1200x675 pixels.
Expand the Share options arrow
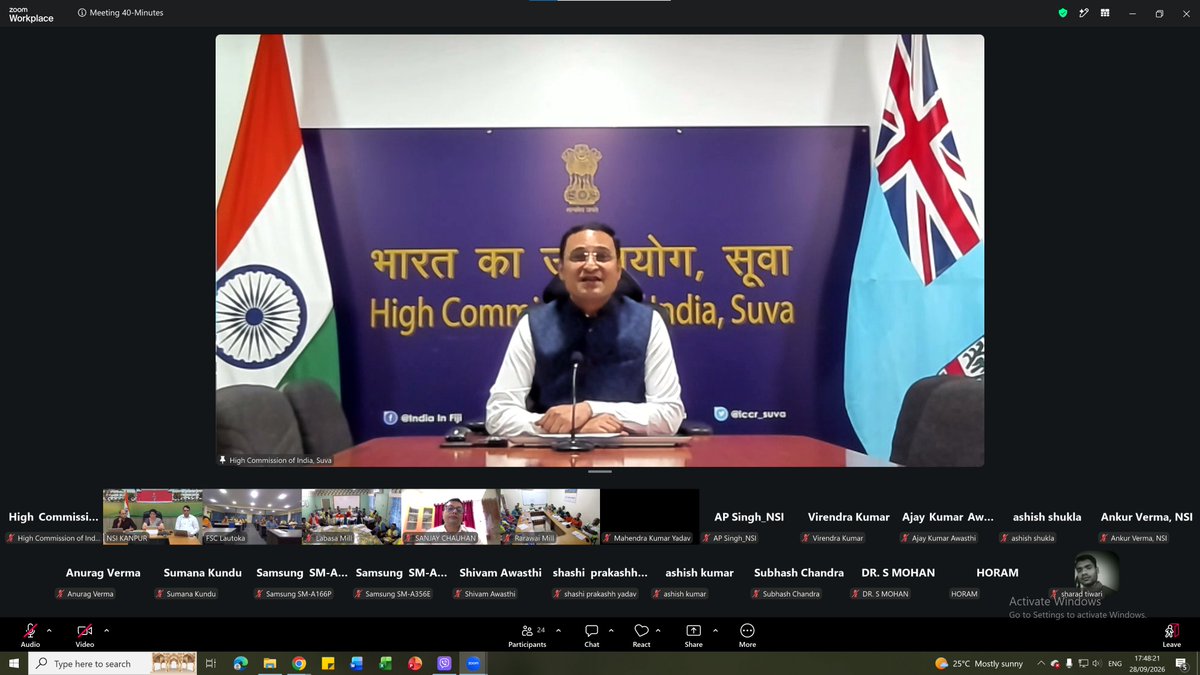(x=715, y=630)
